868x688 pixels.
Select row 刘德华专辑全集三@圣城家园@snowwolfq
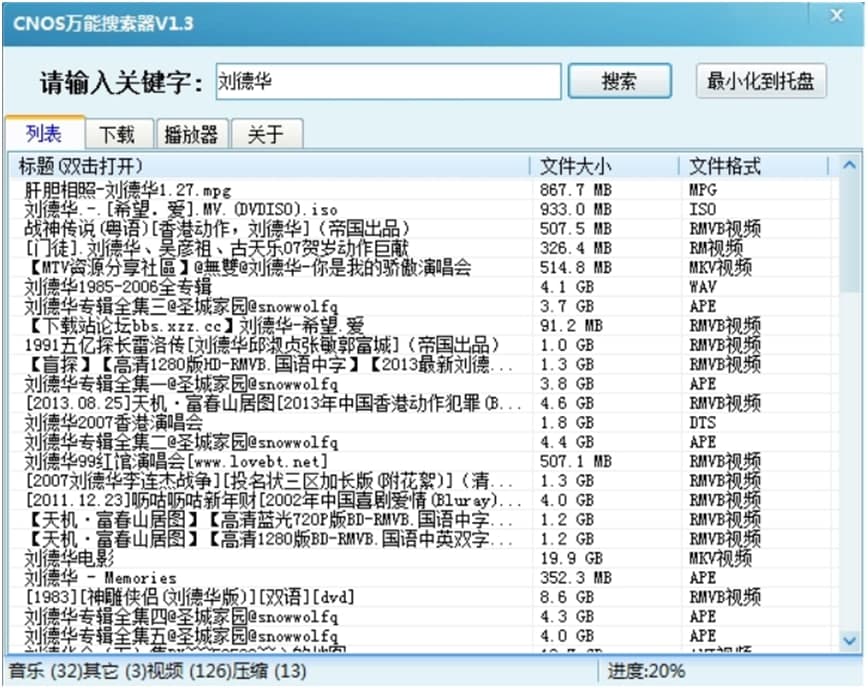(420, 306)
